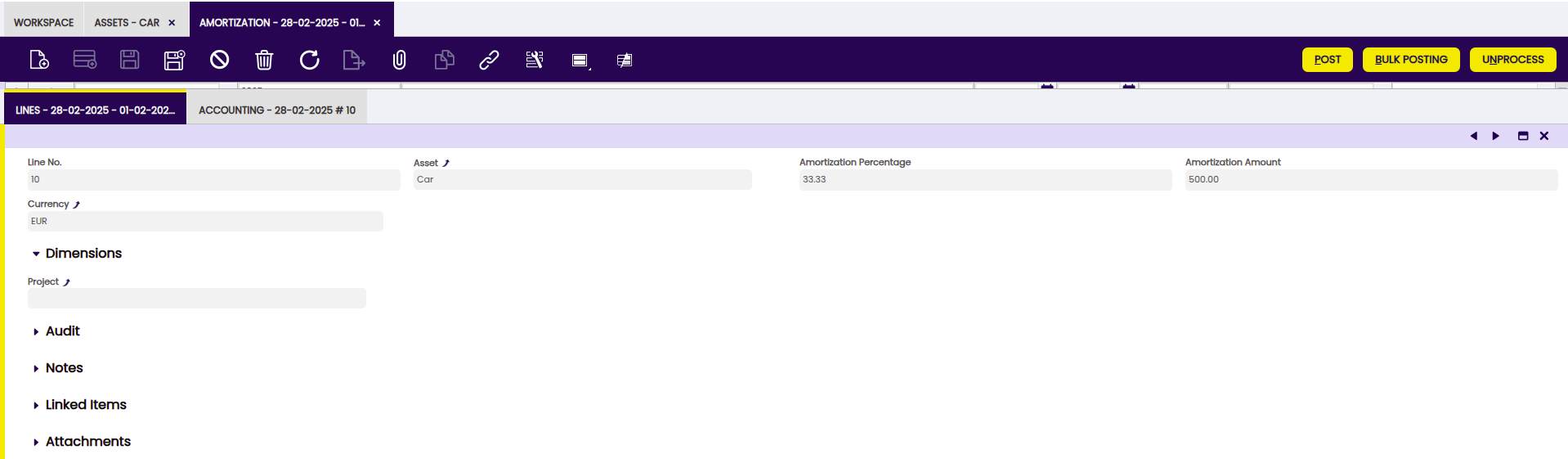Click the copy record icon
This screenshot has height=459, width=1568.
[444, 60]
